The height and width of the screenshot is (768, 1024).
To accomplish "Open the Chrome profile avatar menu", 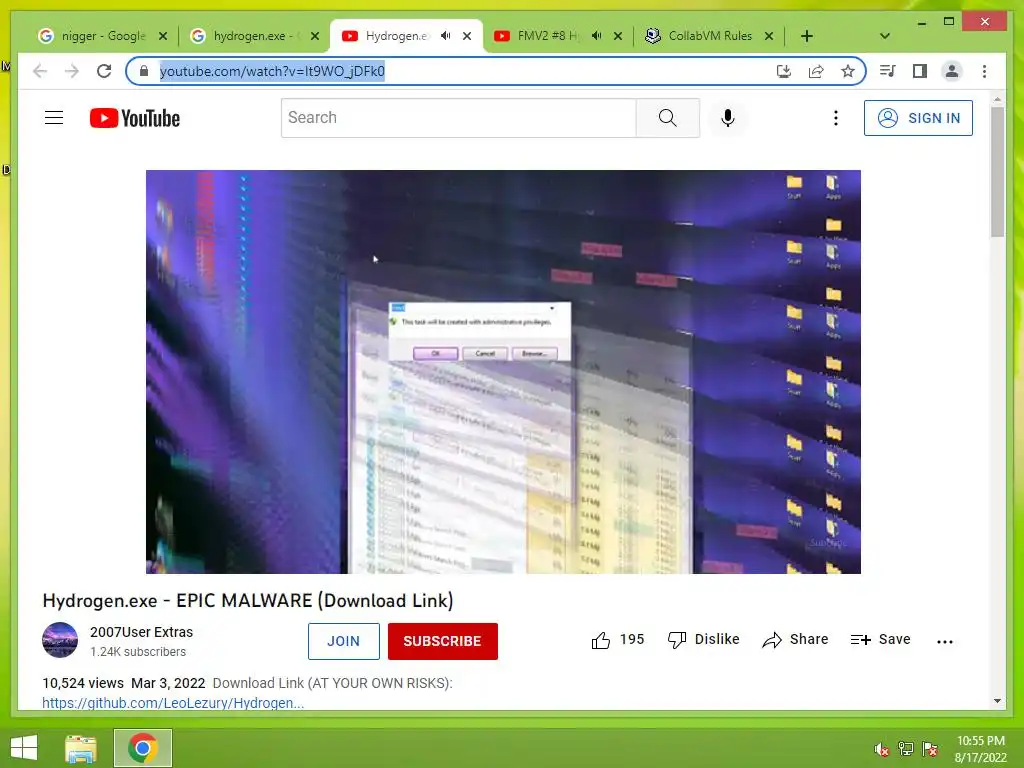I will click(952, 71).
